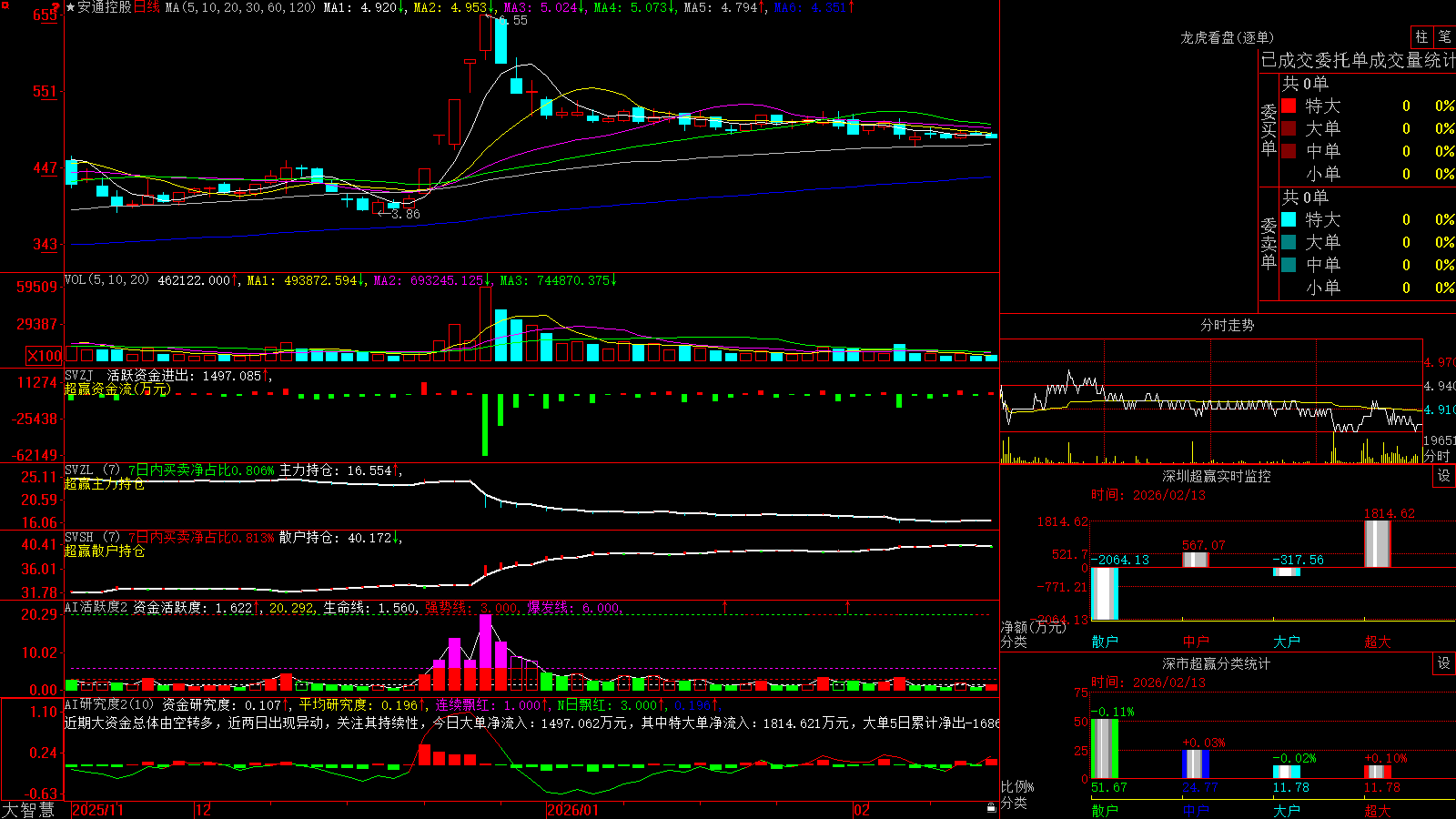Viewport: 1456px width, 819px height.
Task: Open 设 settings for 深圳超赢实时监控
Action: tap(1444, 476)
